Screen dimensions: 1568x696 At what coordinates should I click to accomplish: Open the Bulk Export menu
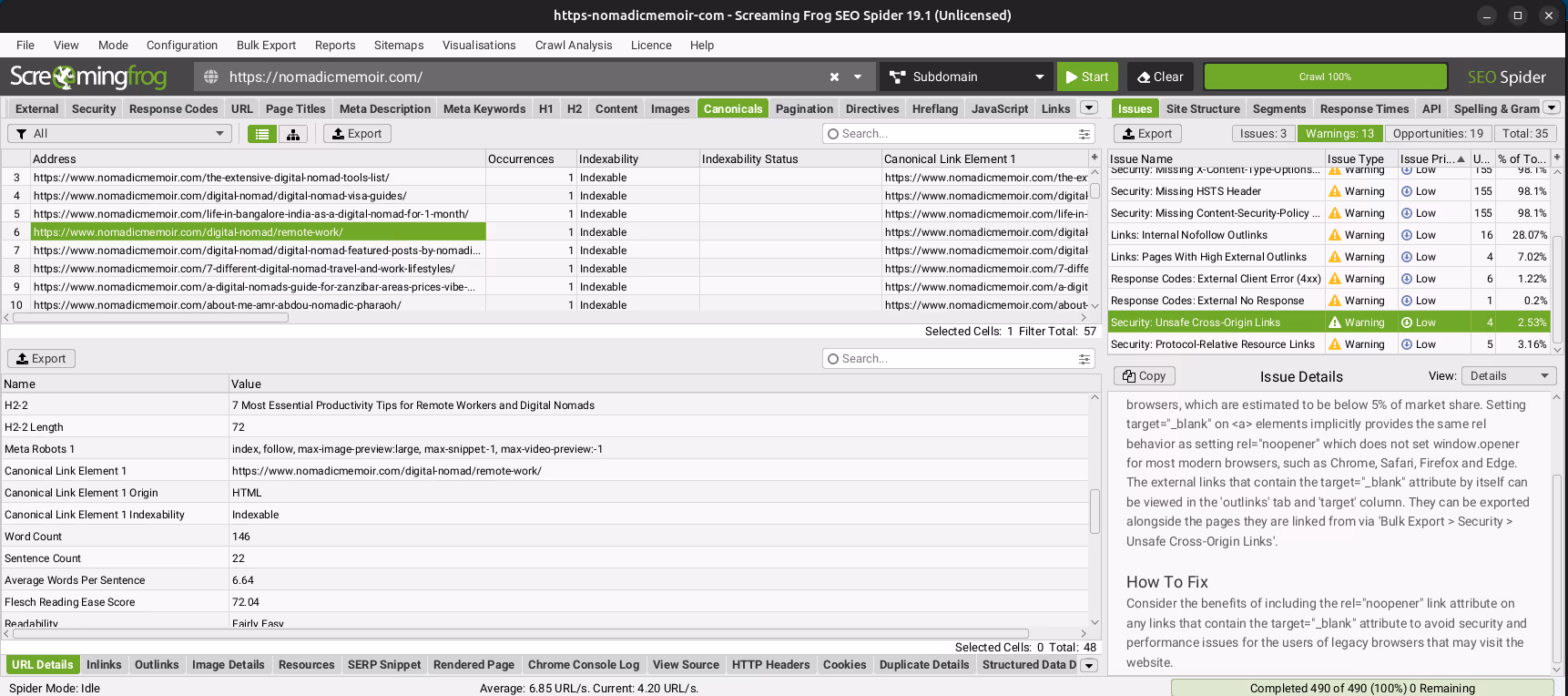point(266,45)
